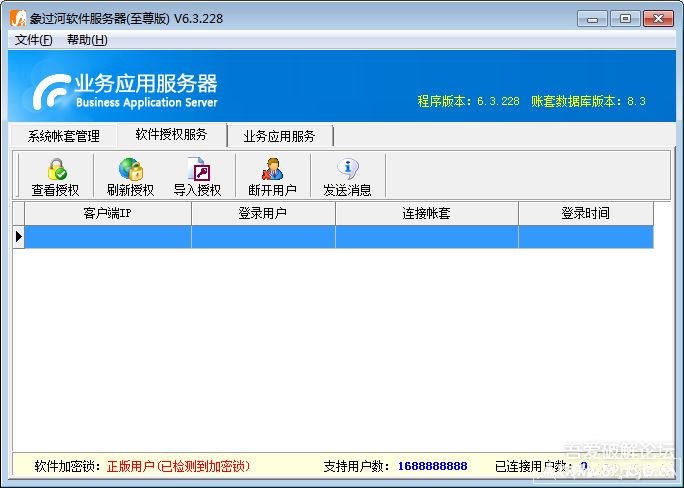The width and height of the screenshot is (684, 488).
Task: Click the 程序版本: 6.3.228 text
Action: tap(469, 101)
